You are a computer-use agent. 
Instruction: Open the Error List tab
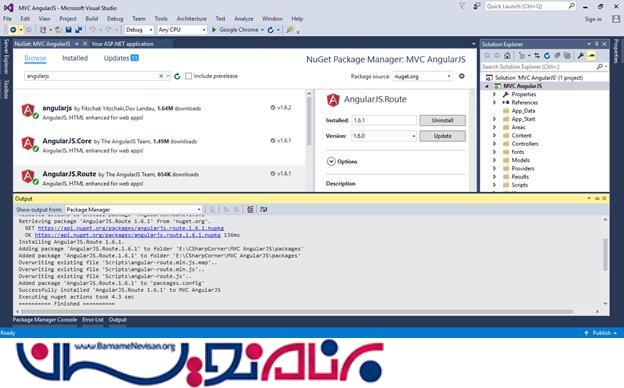pos(93,320)
